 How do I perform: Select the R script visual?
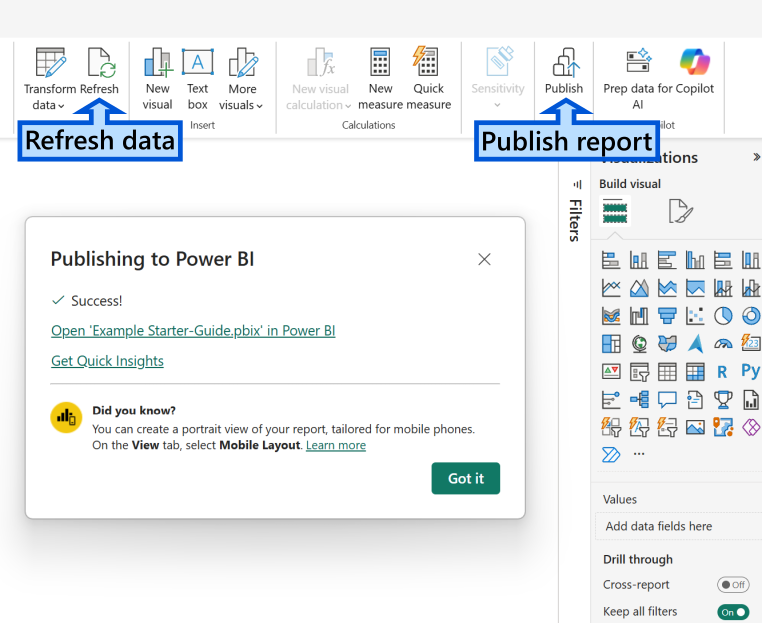[x=722, y=372]
